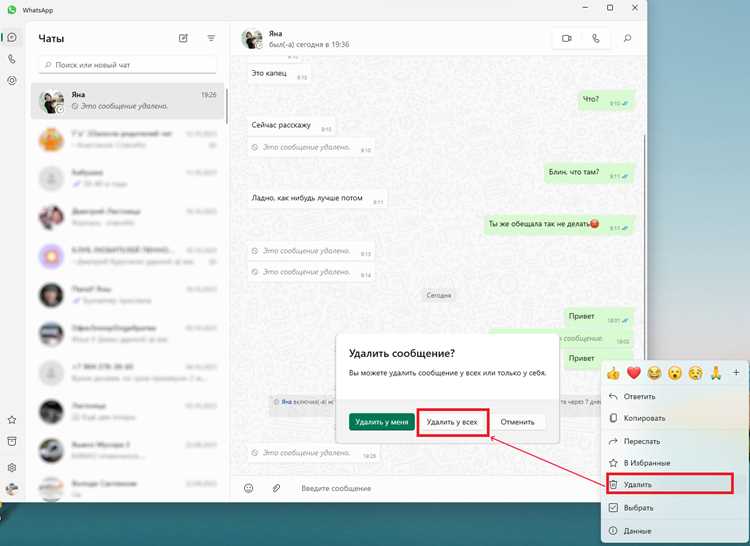The height and width of the screenshot is (546, 750).
Task: Choose В Избранные in context menu
Action: 674,463
